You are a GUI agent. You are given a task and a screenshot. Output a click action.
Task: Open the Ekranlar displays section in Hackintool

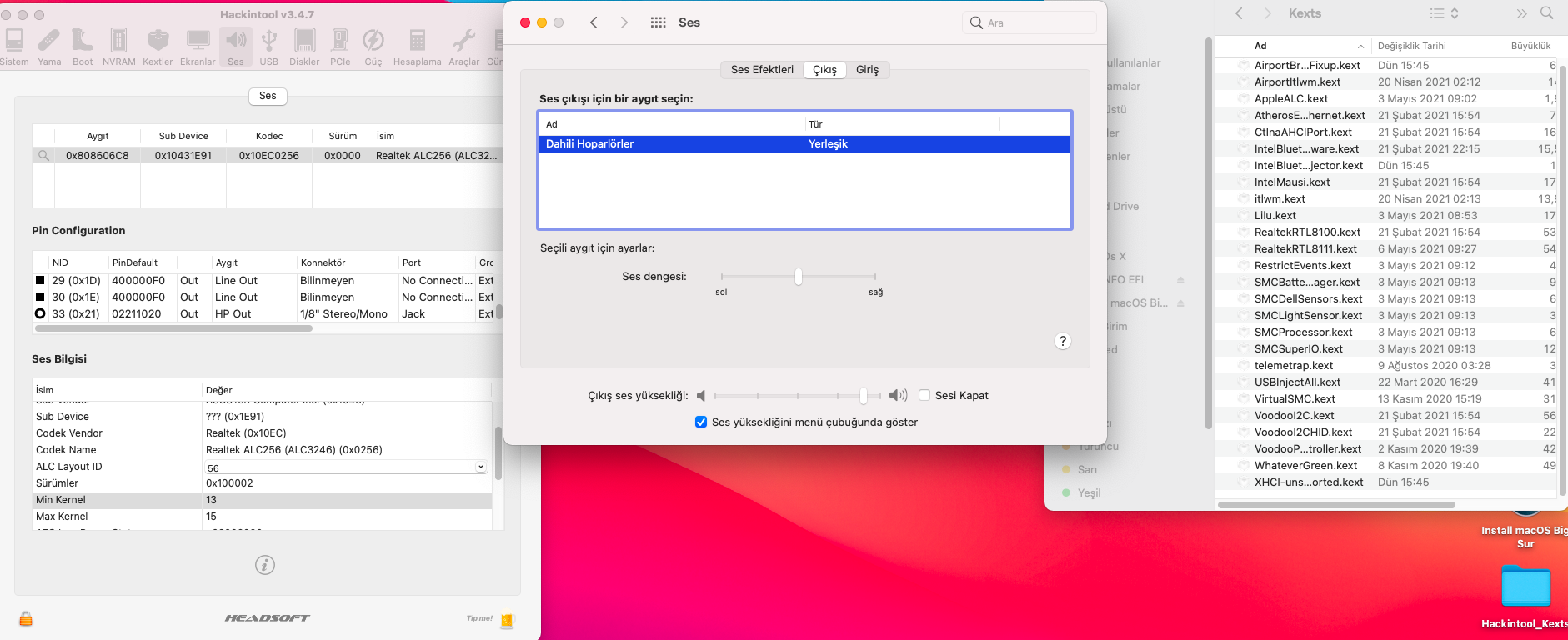point(198,47)
